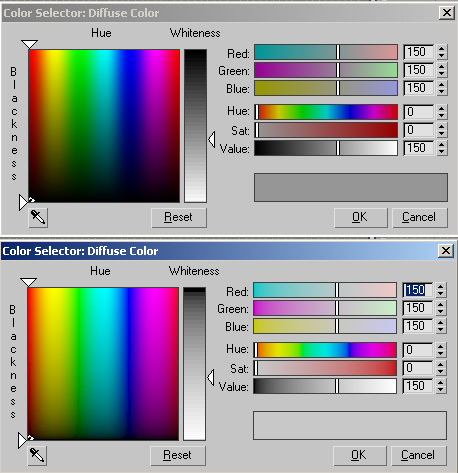Click Reset in the upper Color Selector
458x473 pixels.
pos(179,218)
